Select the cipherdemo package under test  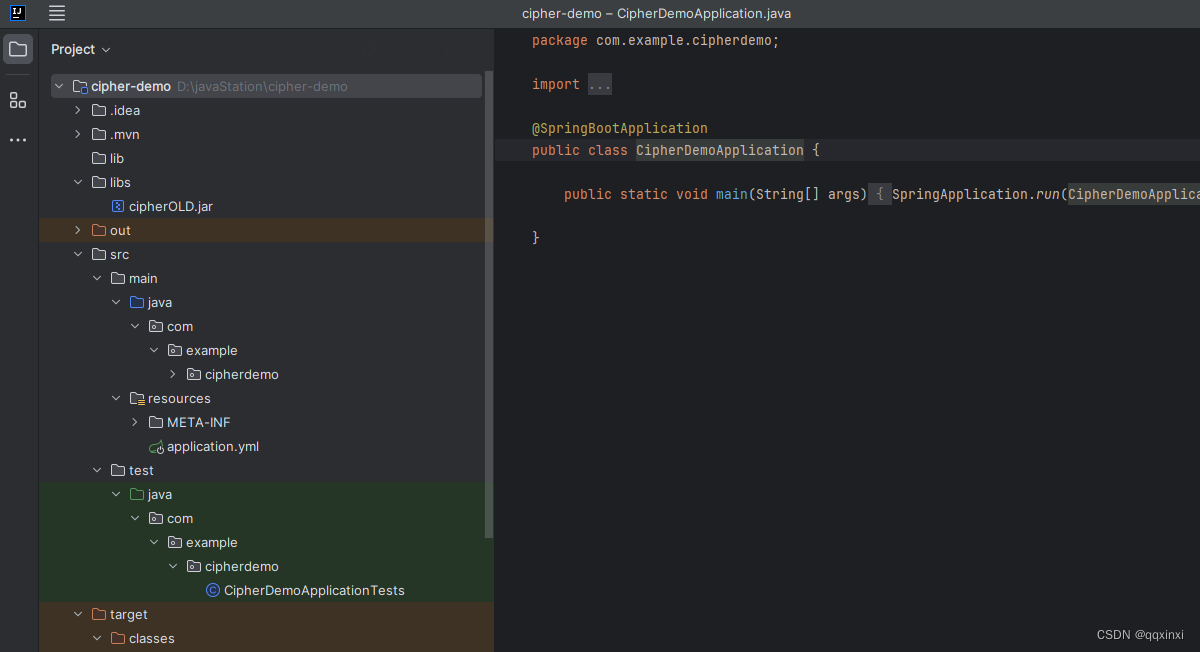click(242, 566)
